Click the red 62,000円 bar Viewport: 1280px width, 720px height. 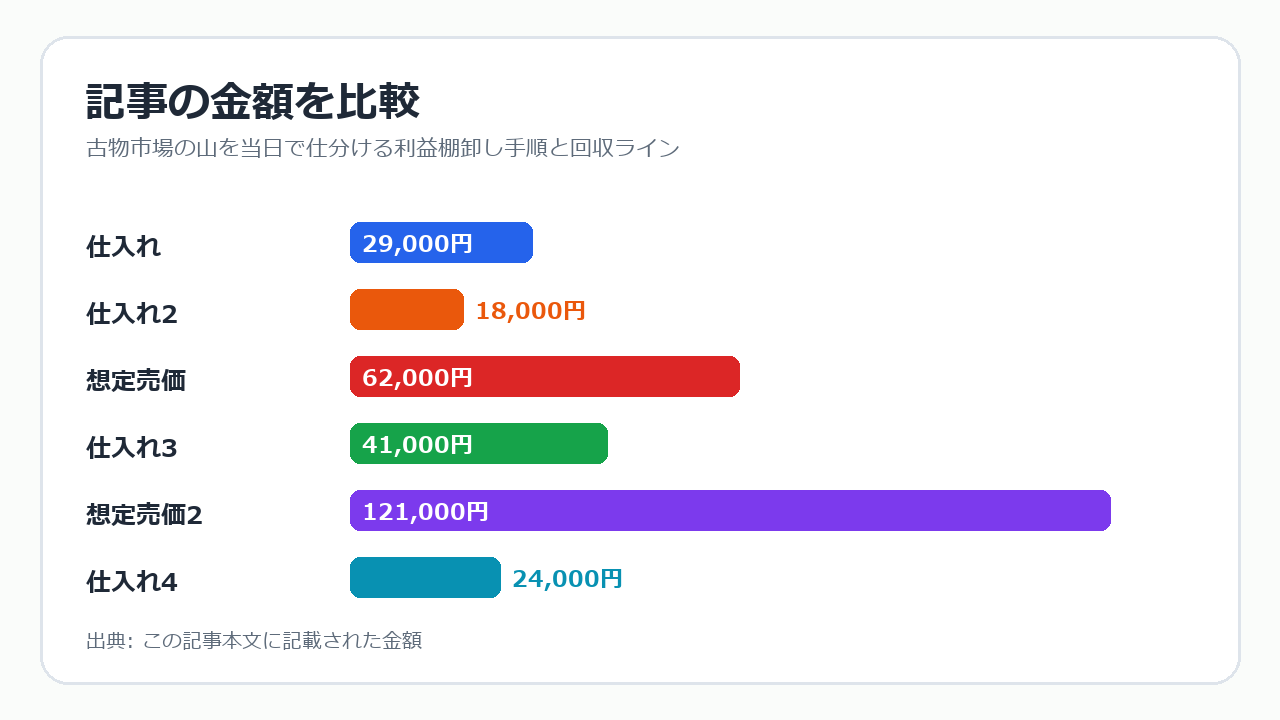click(545, 377)
